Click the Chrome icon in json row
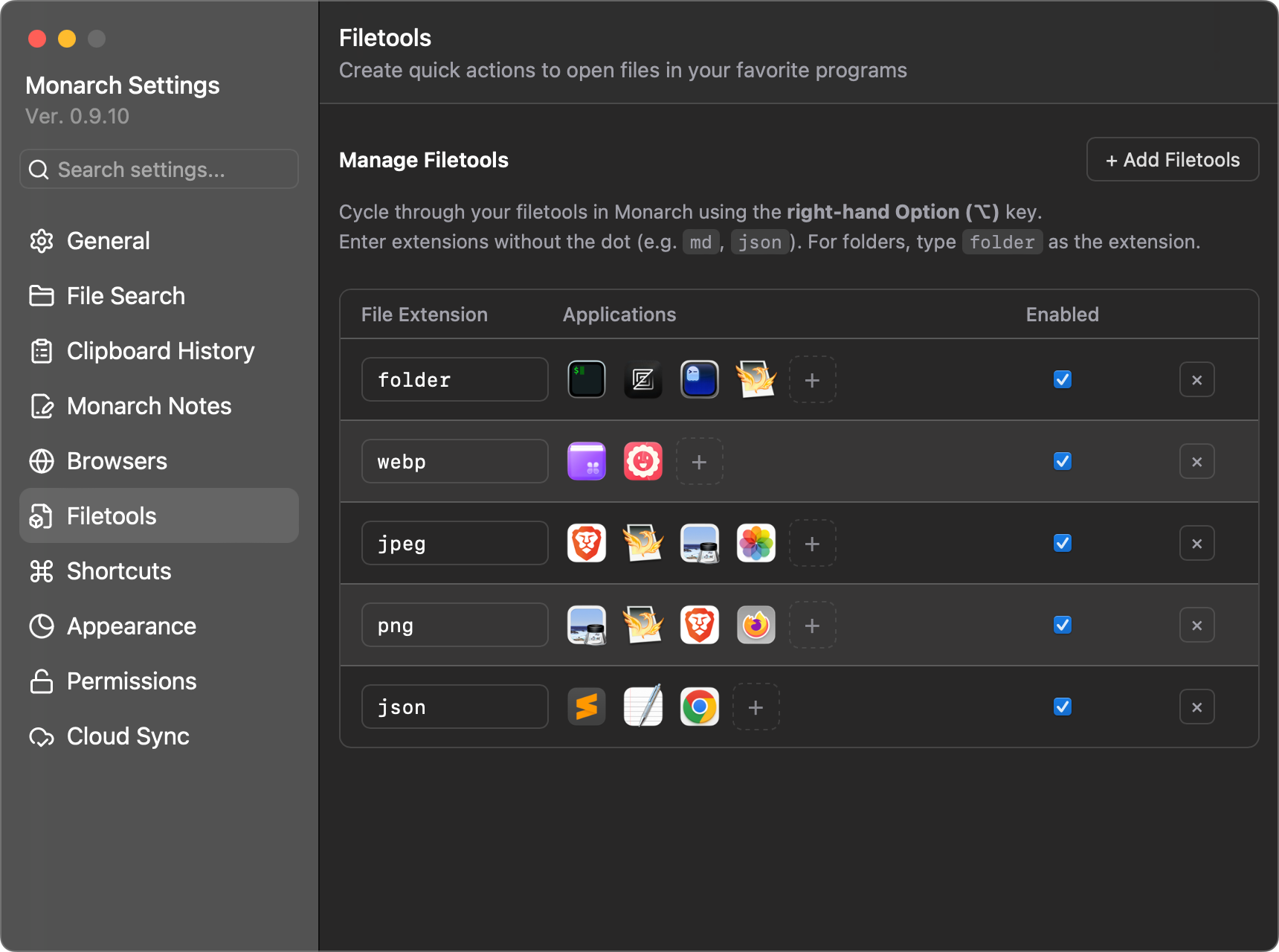The image size is (1279, 952). tap(700, 707)
